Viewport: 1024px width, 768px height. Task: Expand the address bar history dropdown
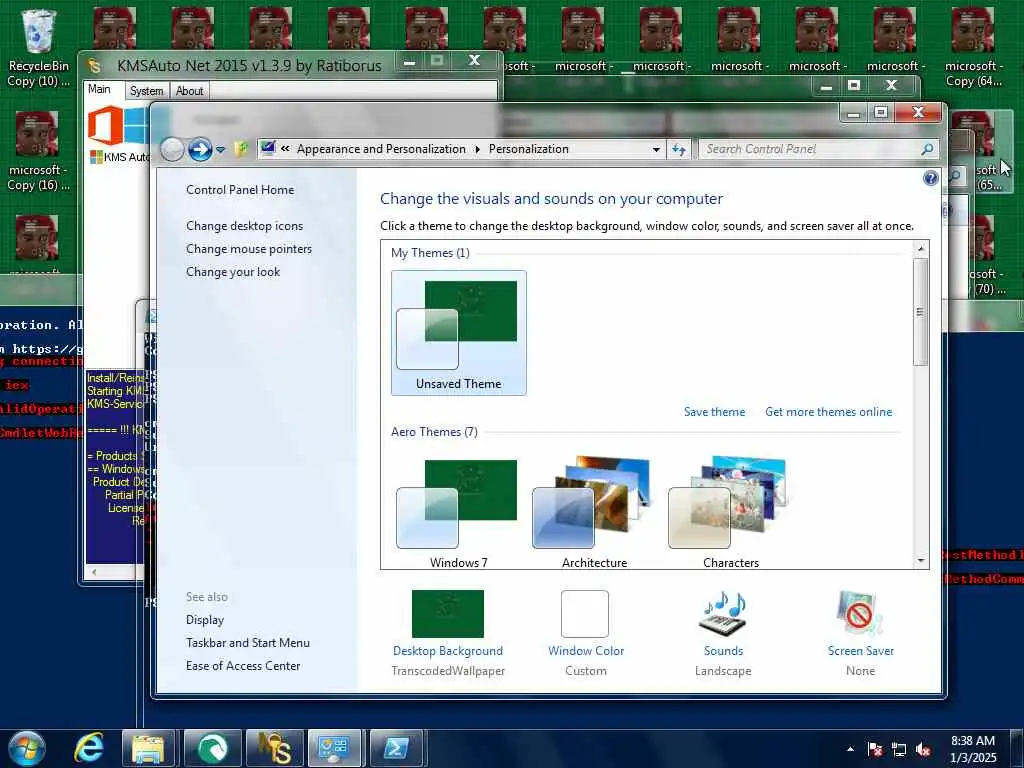[656, 150]
